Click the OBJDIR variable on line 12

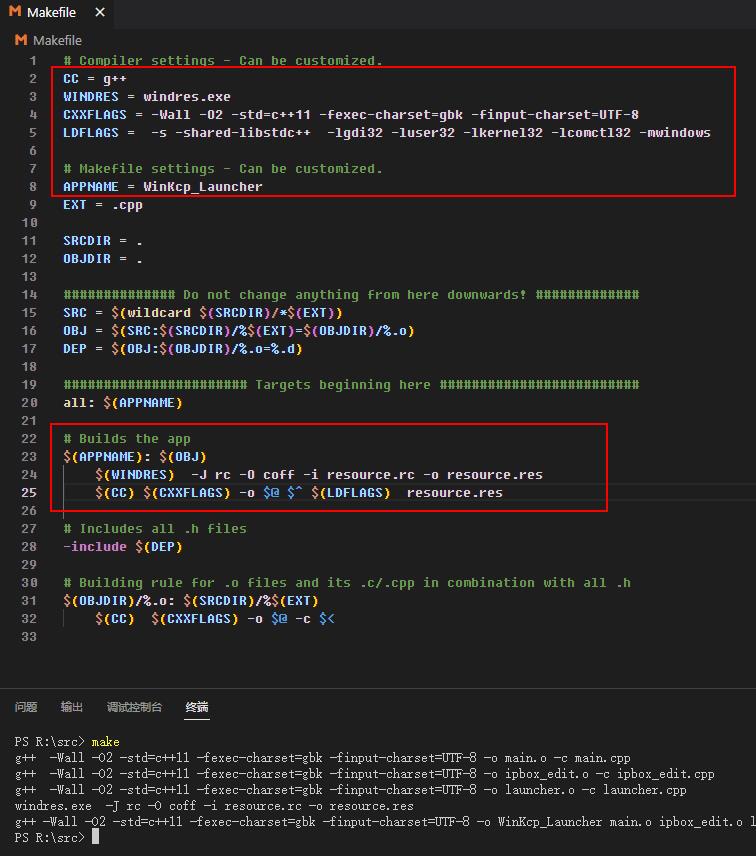click(87, 259)
